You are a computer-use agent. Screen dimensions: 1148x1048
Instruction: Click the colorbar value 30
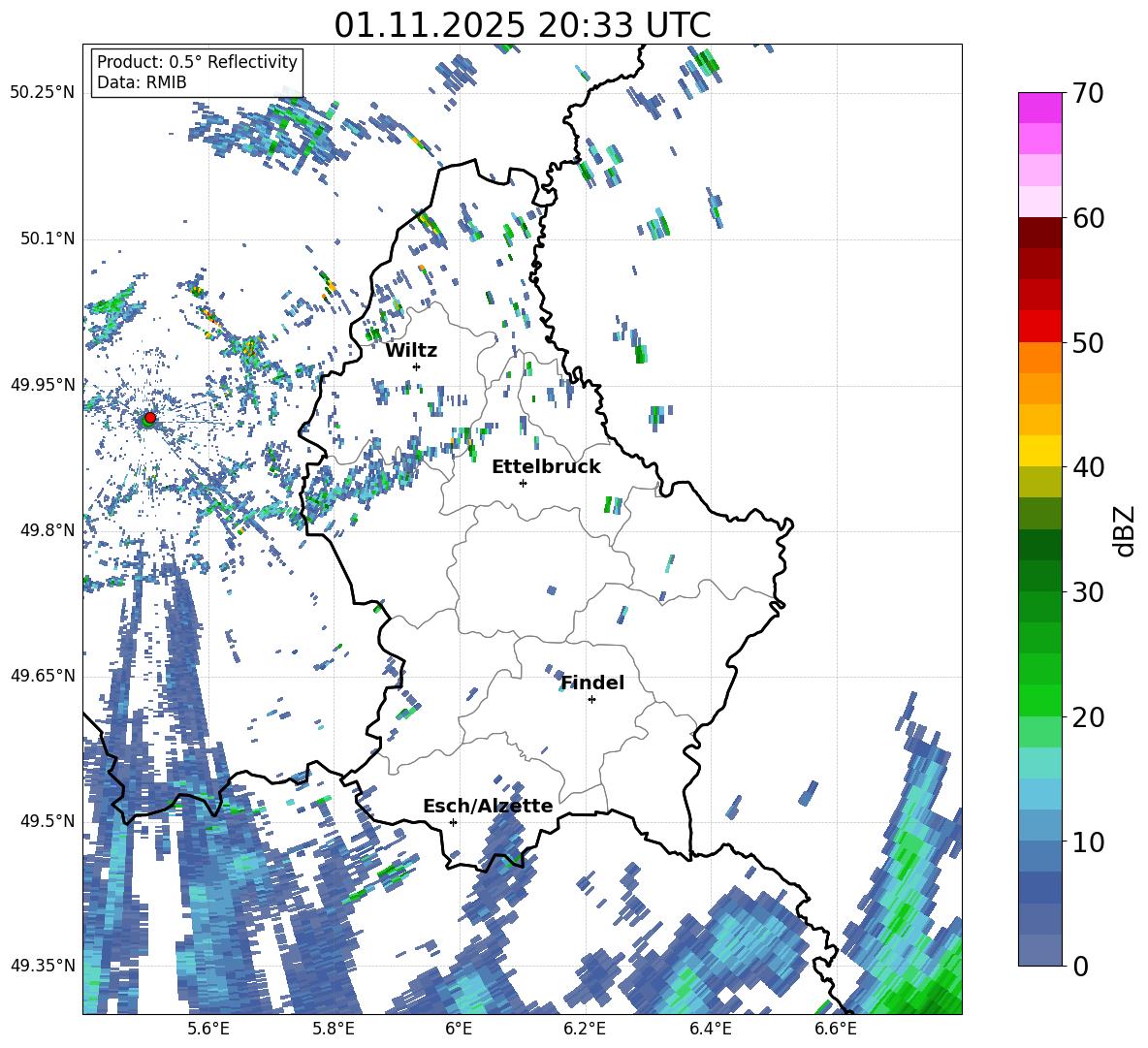tap(1088, 592)
